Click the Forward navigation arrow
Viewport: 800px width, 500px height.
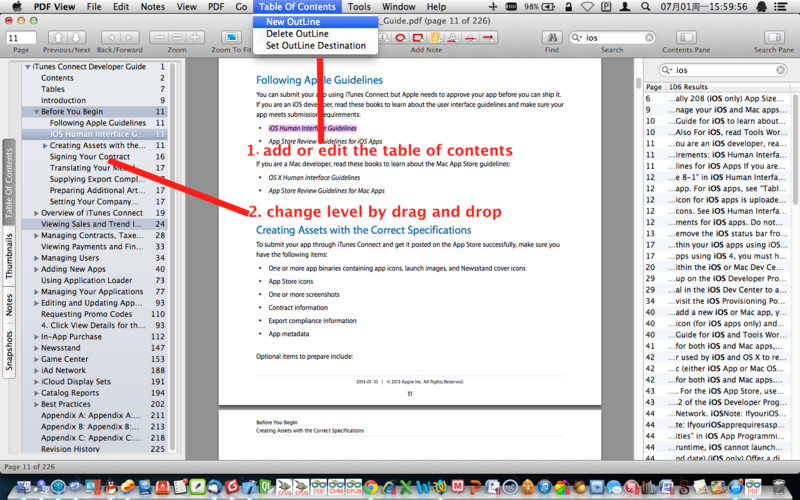click(130, 37)
